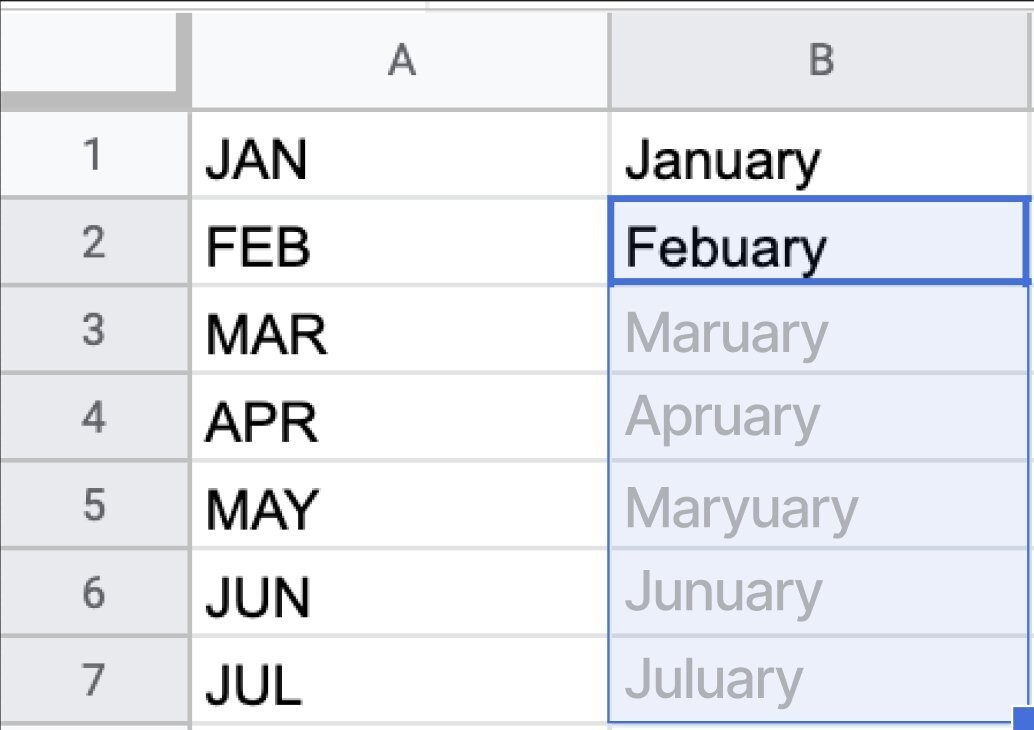Select column B header
Image resolution: width=1034 pixels, height=730 pixels.
[820, 60]
